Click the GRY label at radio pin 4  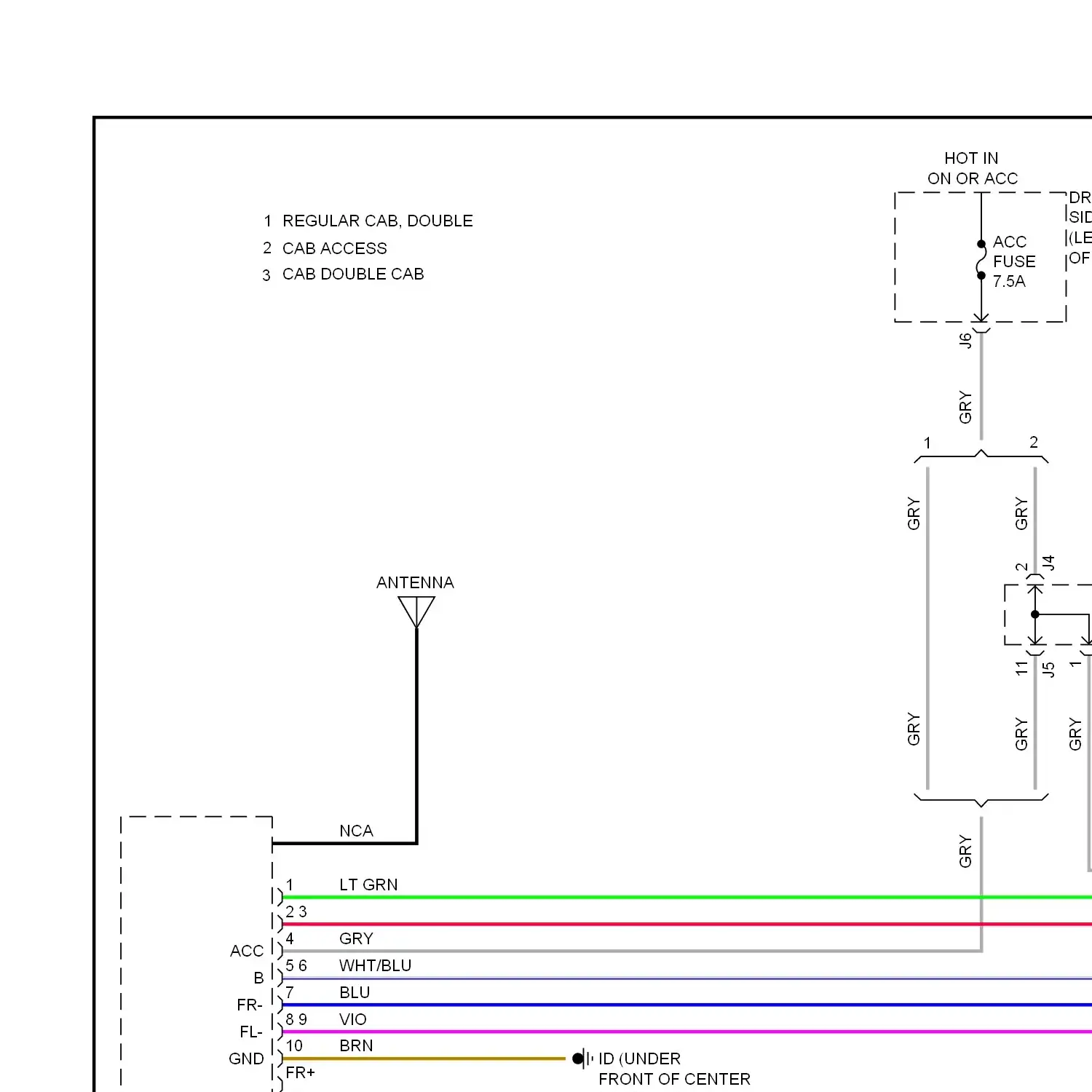coord(356,938)
